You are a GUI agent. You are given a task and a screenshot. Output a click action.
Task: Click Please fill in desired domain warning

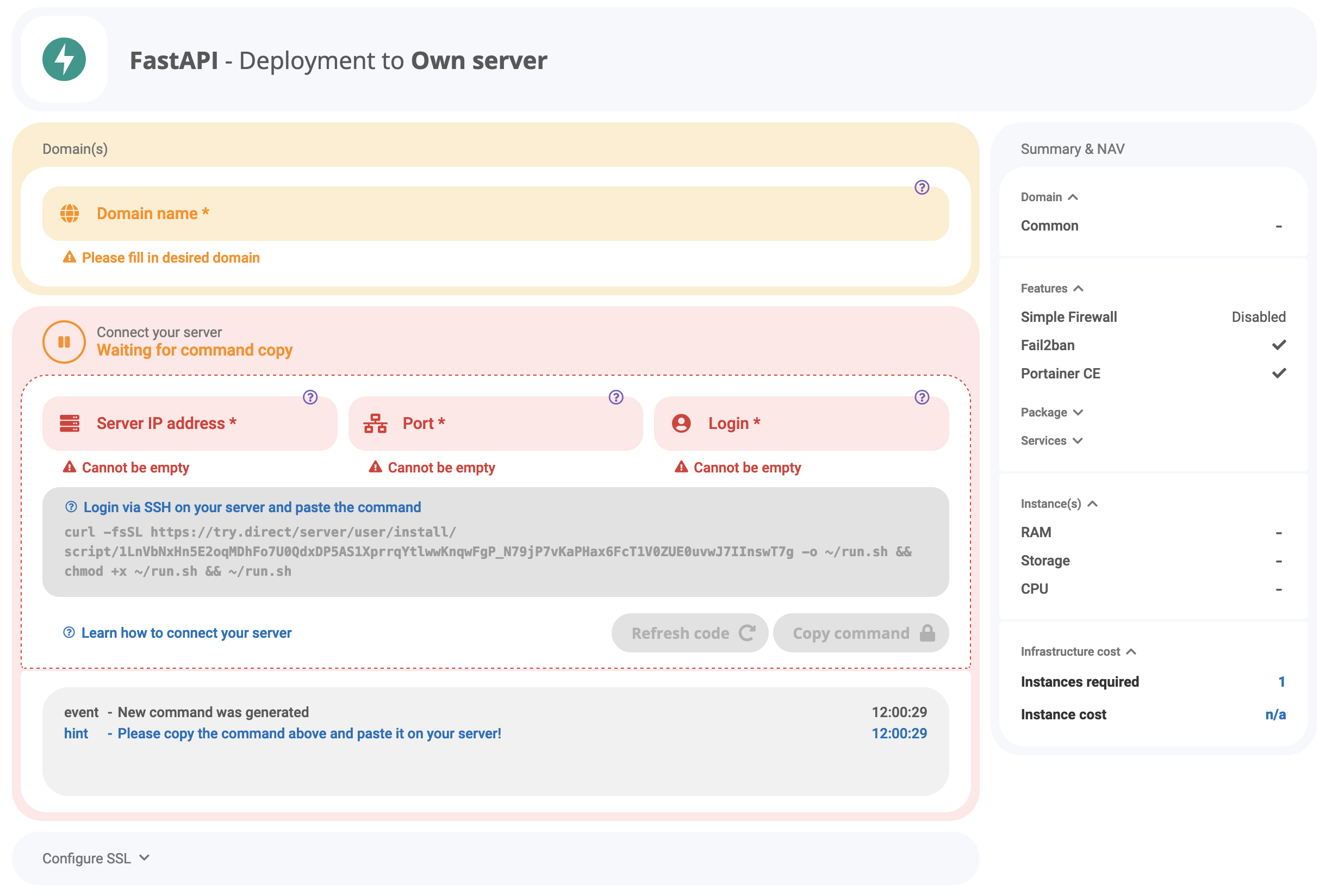tap(171, 258)
